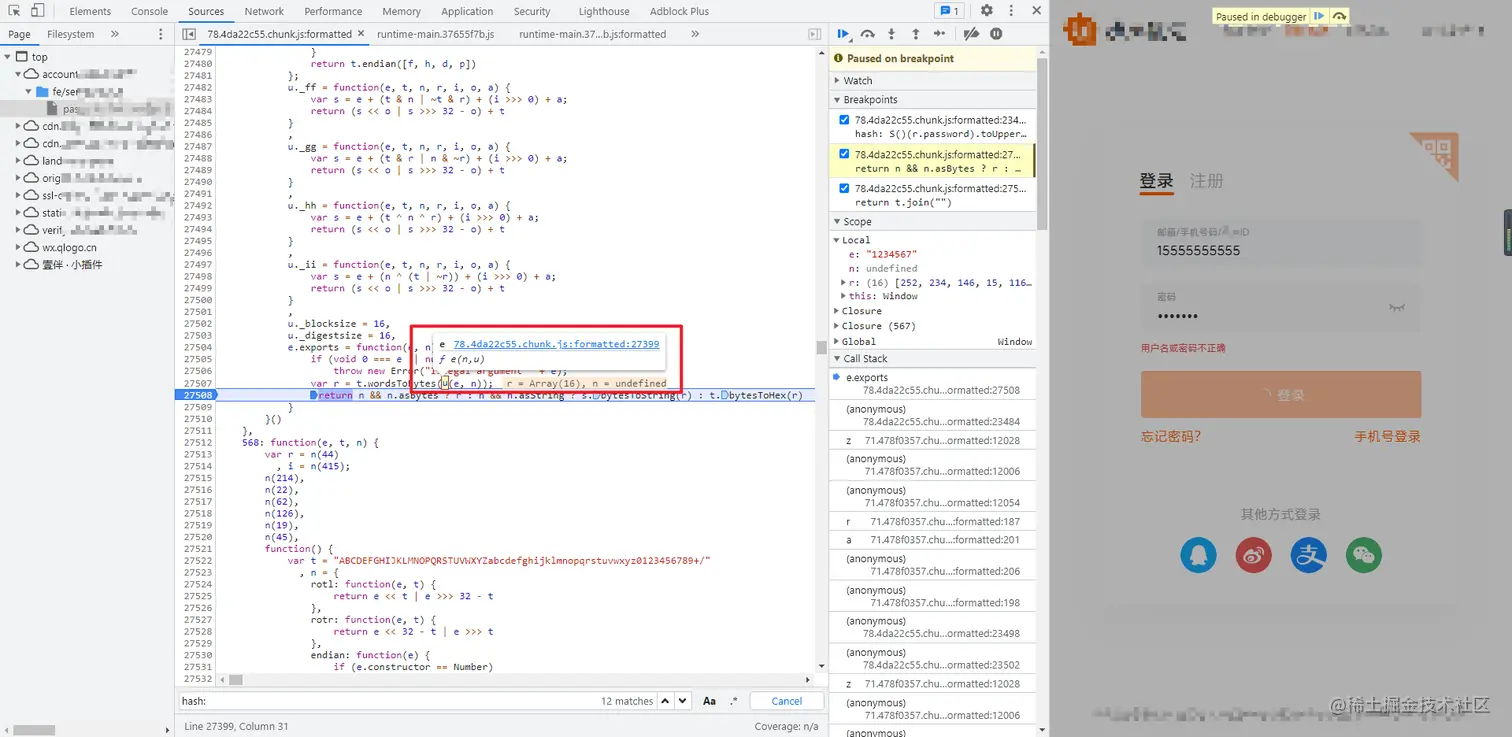
Task: Switch to the Console tab
Action: [x=150, y=11]
